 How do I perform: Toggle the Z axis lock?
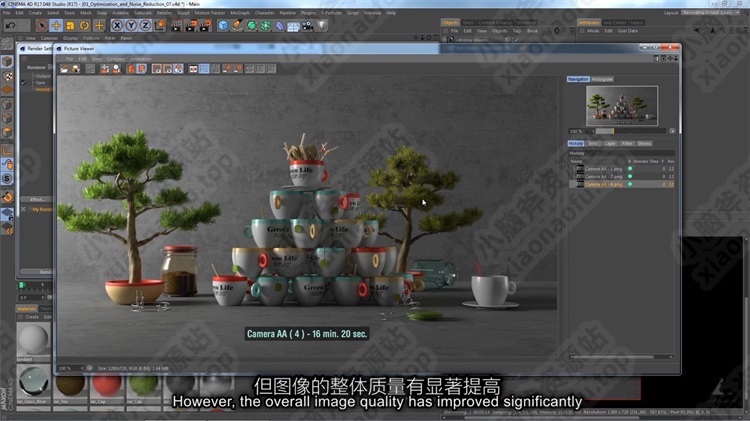(x=146, y=25)
